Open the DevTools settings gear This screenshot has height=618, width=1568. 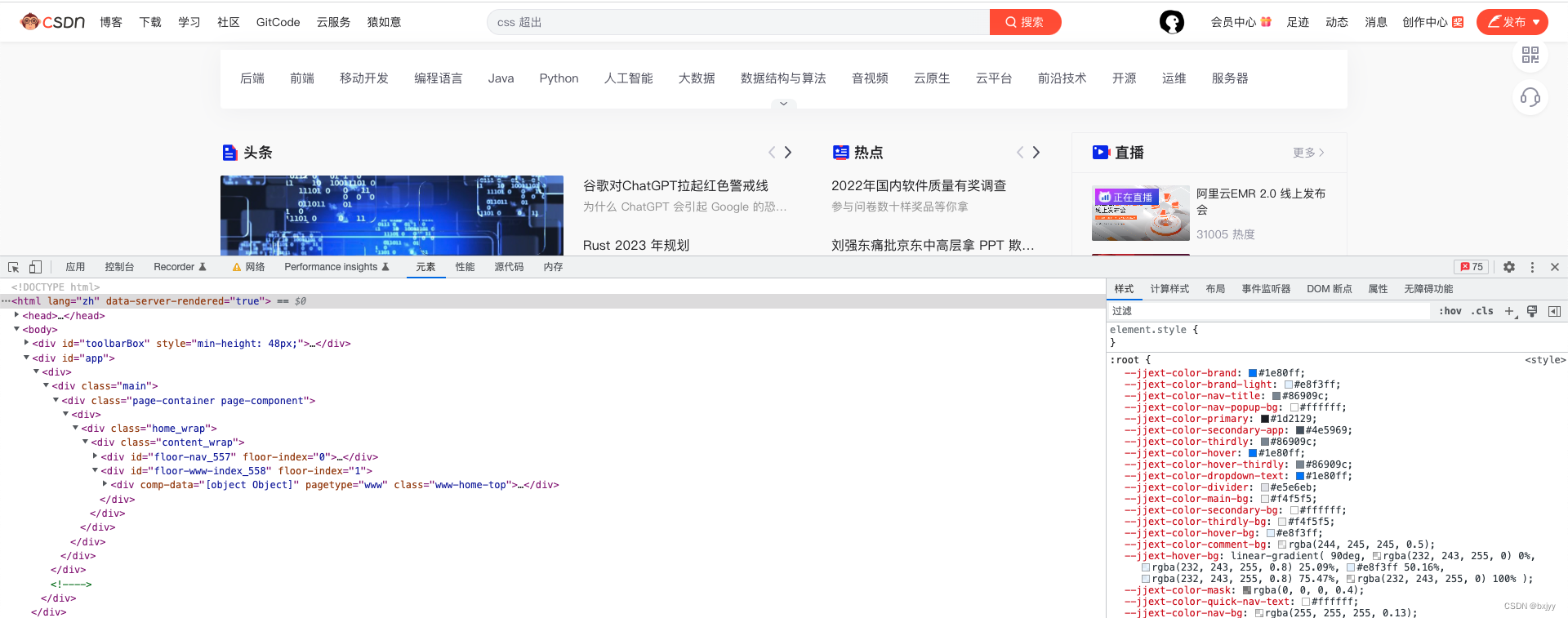(x=1509, y=267)
